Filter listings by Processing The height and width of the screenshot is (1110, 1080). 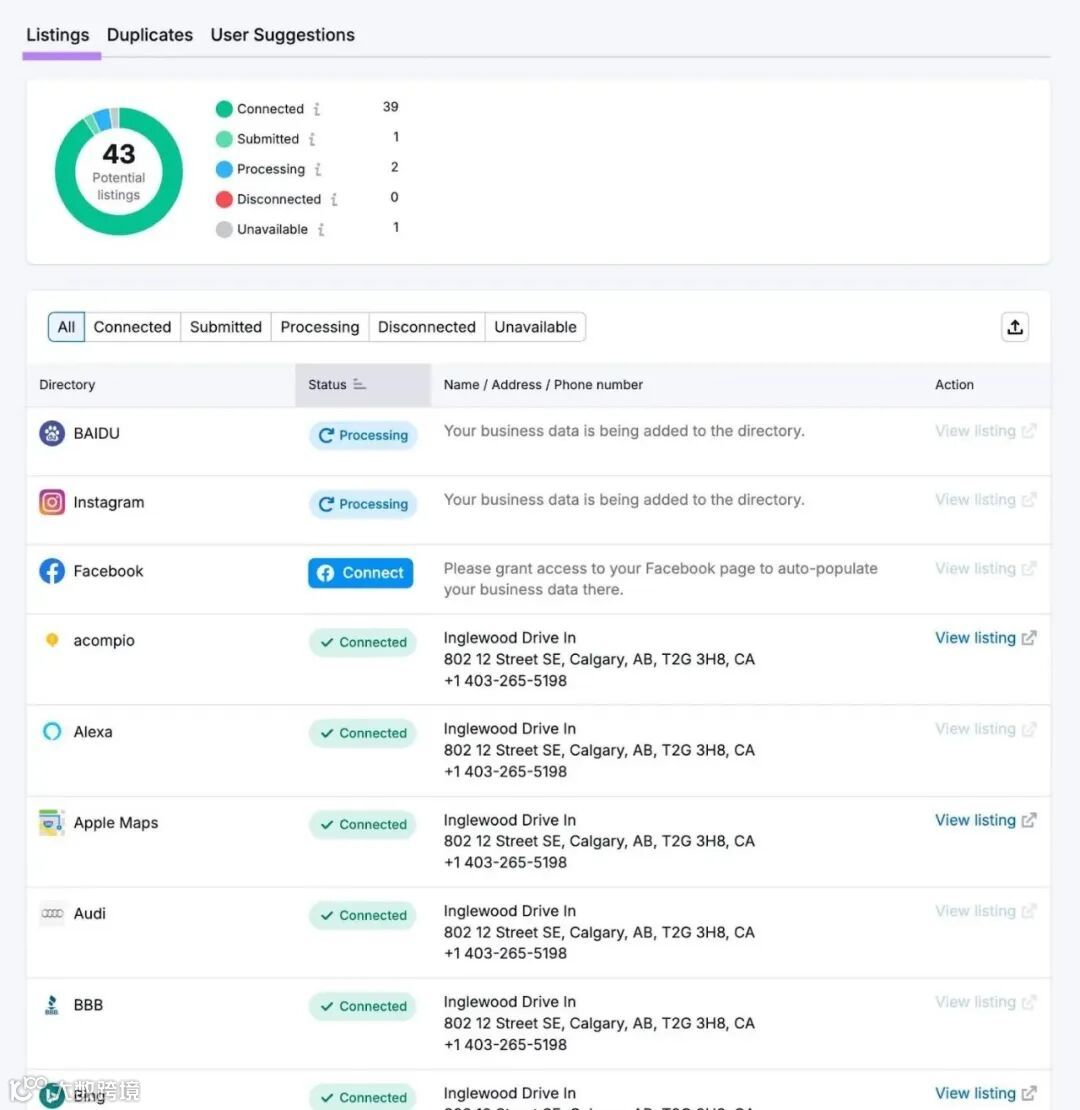[320, 327]
